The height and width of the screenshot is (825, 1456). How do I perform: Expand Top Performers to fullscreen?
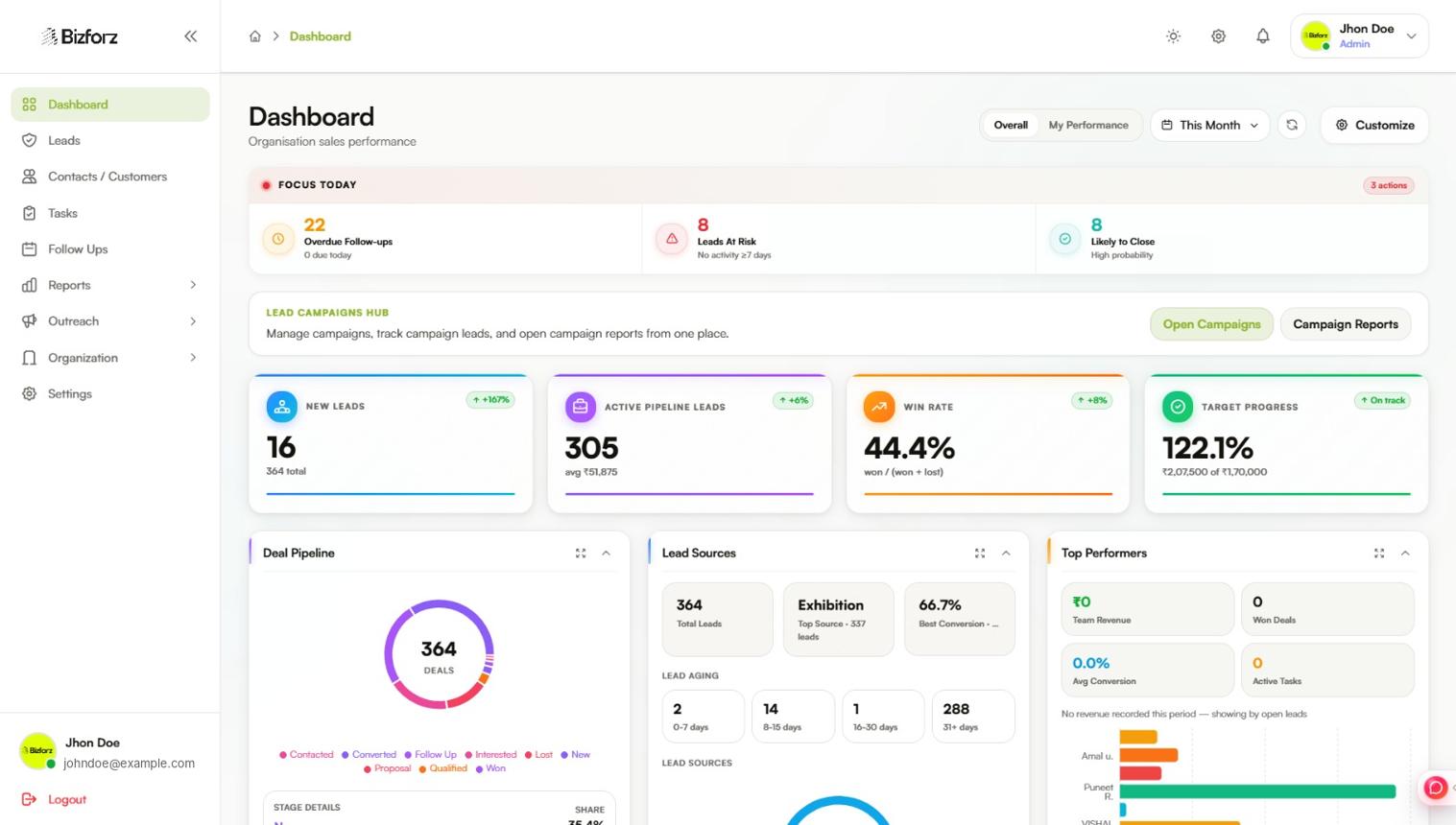[x=1379, y=554]
